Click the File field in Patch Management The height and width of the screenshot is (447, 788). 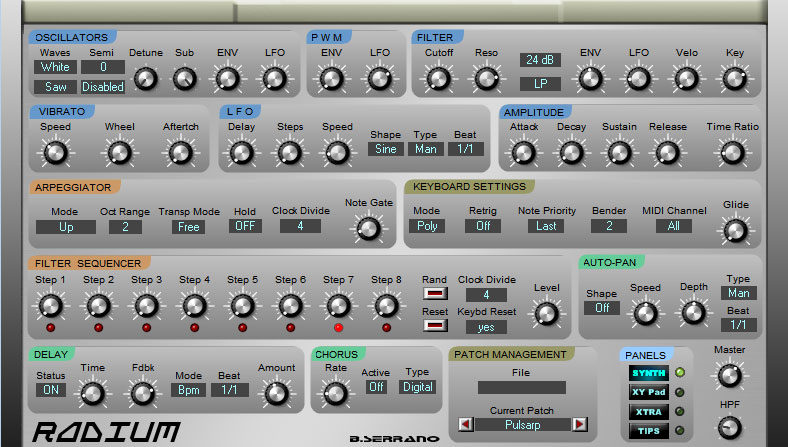tap(520, 387)
